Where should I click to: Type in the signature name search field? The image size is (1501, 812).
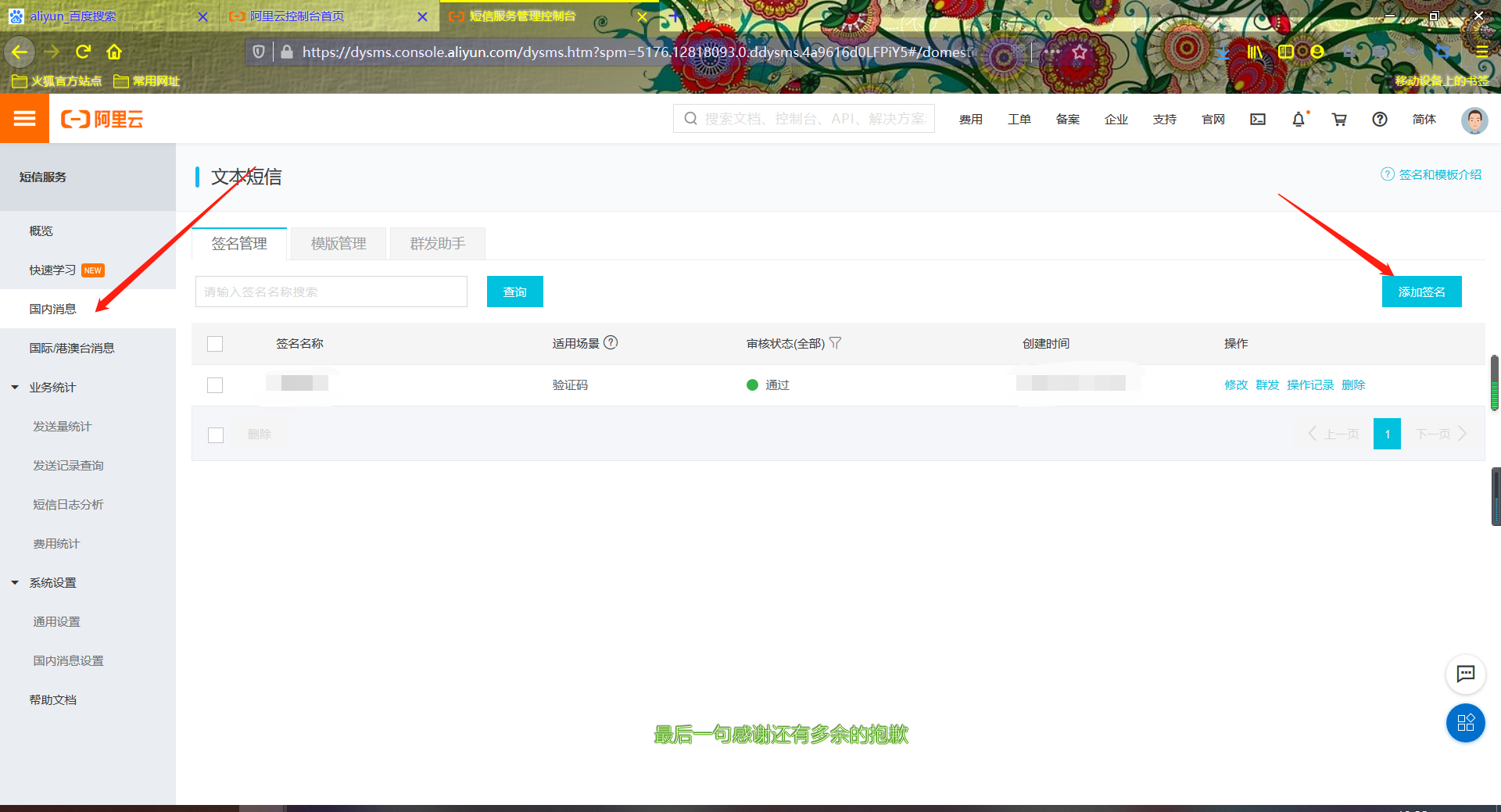(x=331, y=292)
